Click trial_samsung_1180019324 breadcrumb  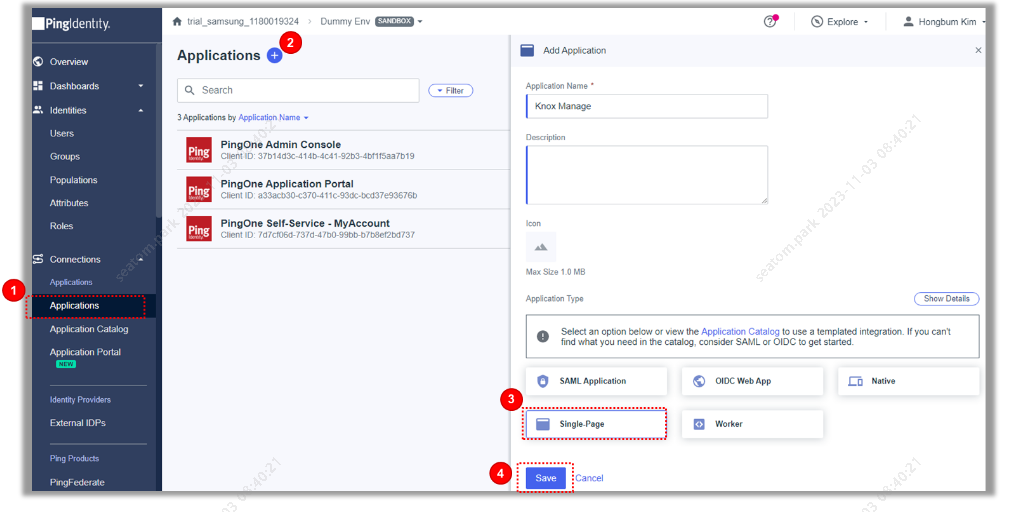[243, 22]
